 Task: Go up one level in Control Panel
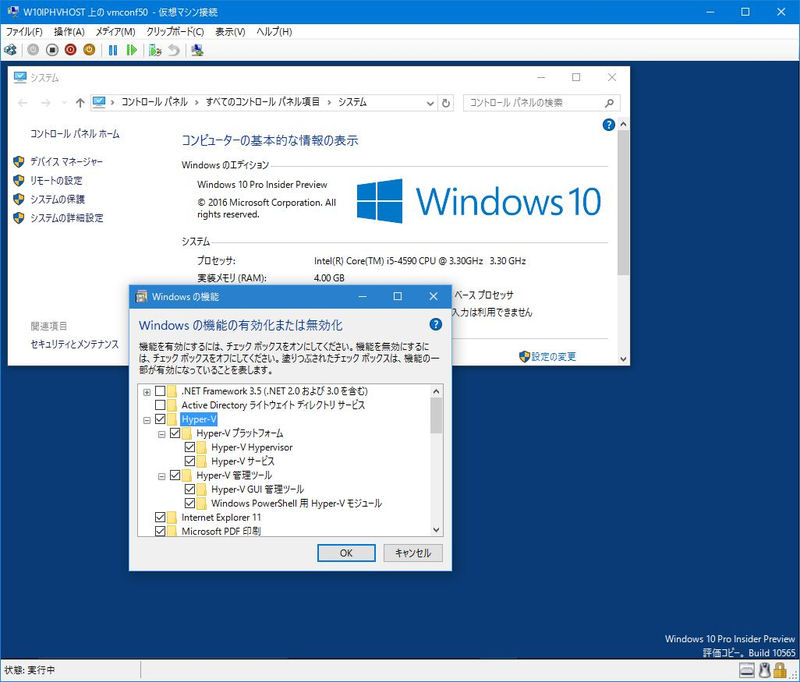pyautogui.click(x=80, y=103)
